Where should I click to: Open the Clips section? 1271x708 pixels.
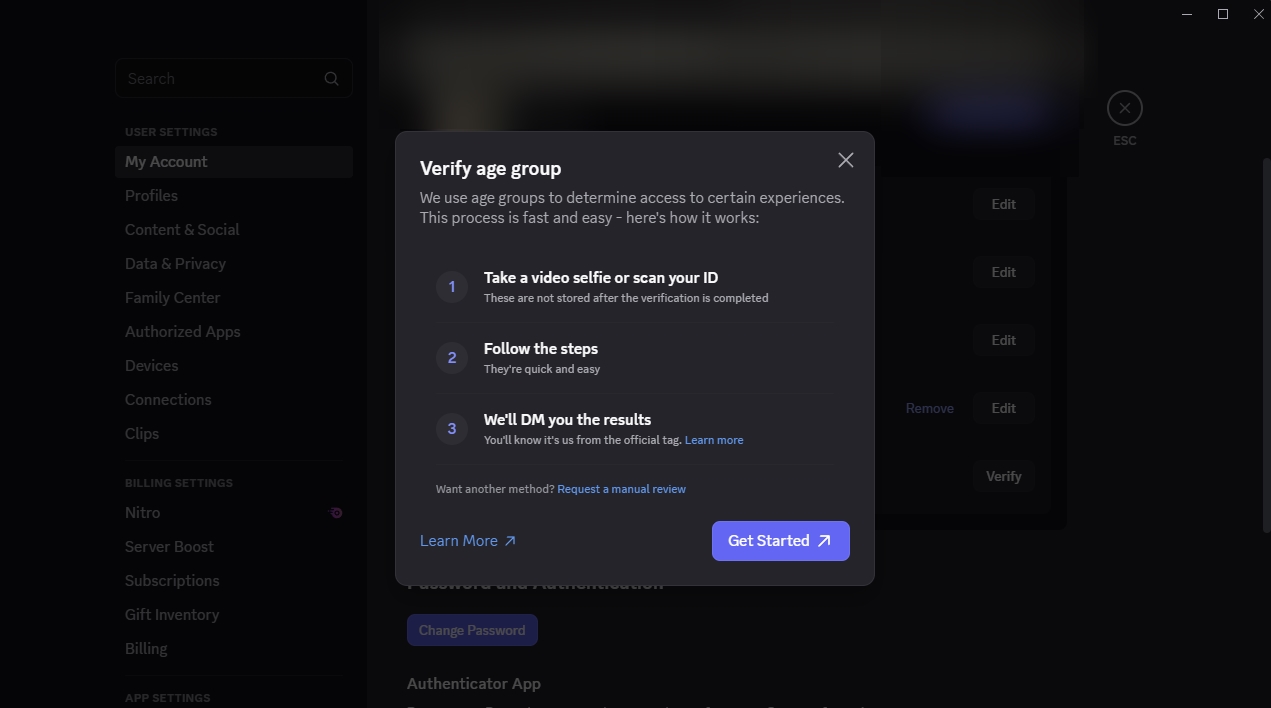point(141,433)
